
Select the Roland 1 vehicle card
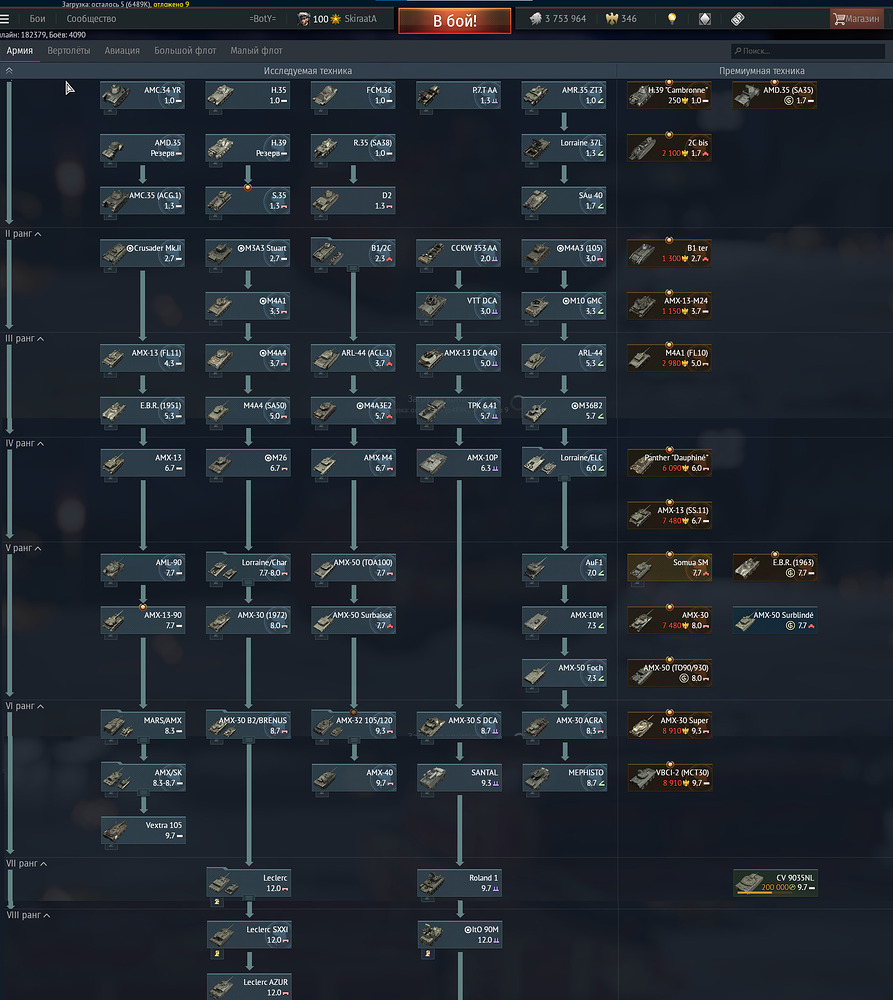point(458,883)
